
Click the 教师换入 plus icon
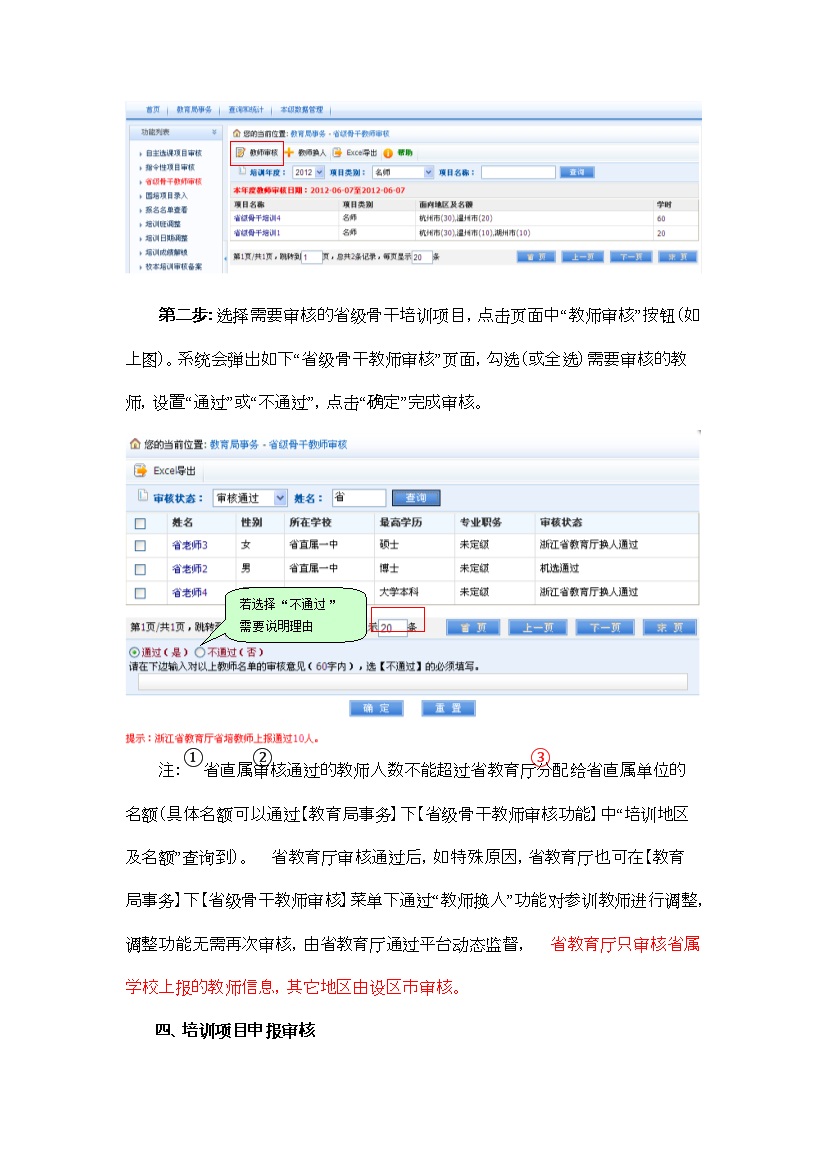[290, 153]
